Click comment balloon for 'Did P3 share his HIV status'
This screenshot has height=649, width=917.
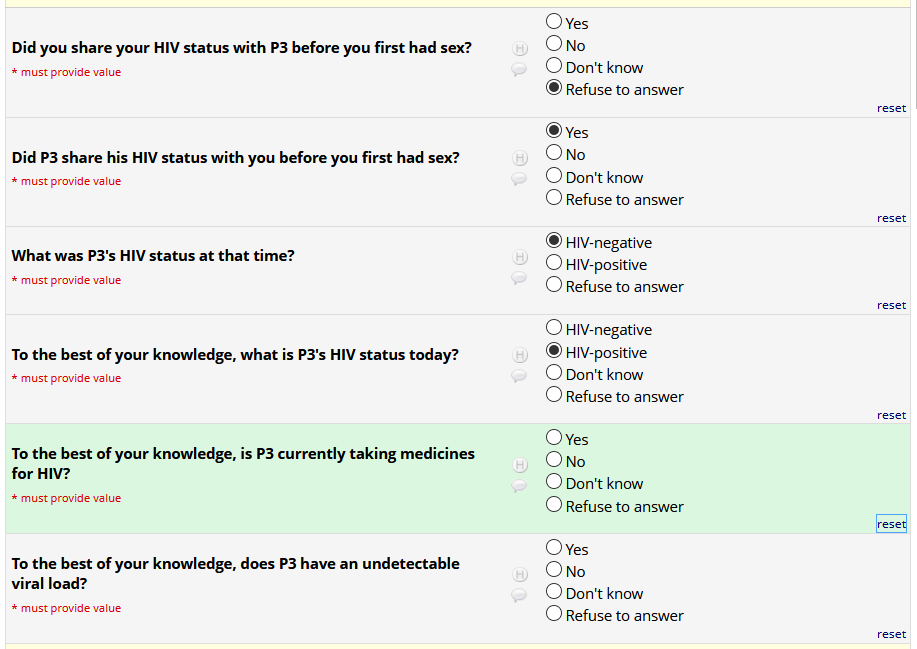pos(519,179)
